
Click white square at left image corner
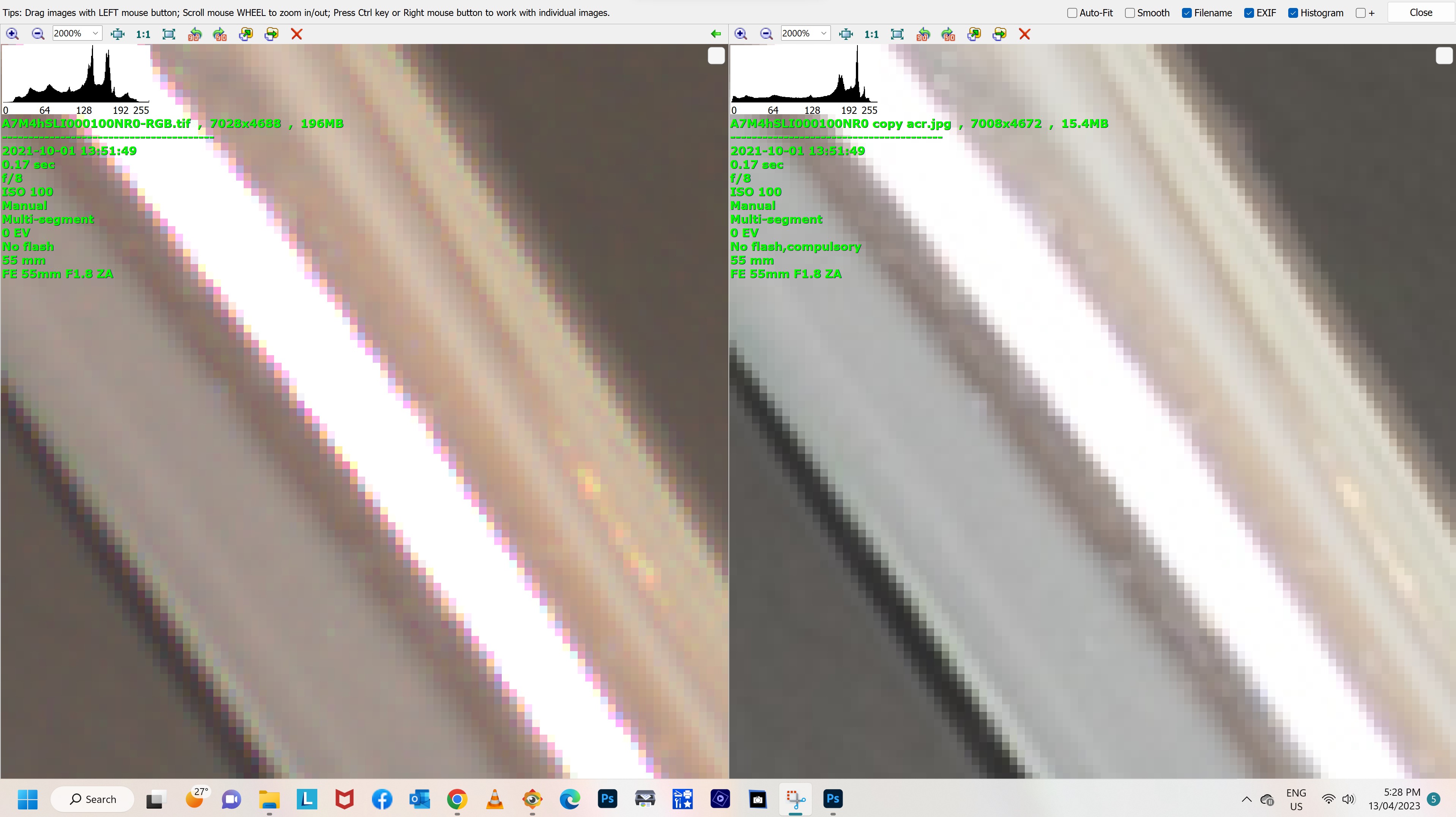(x=715, y=56)
